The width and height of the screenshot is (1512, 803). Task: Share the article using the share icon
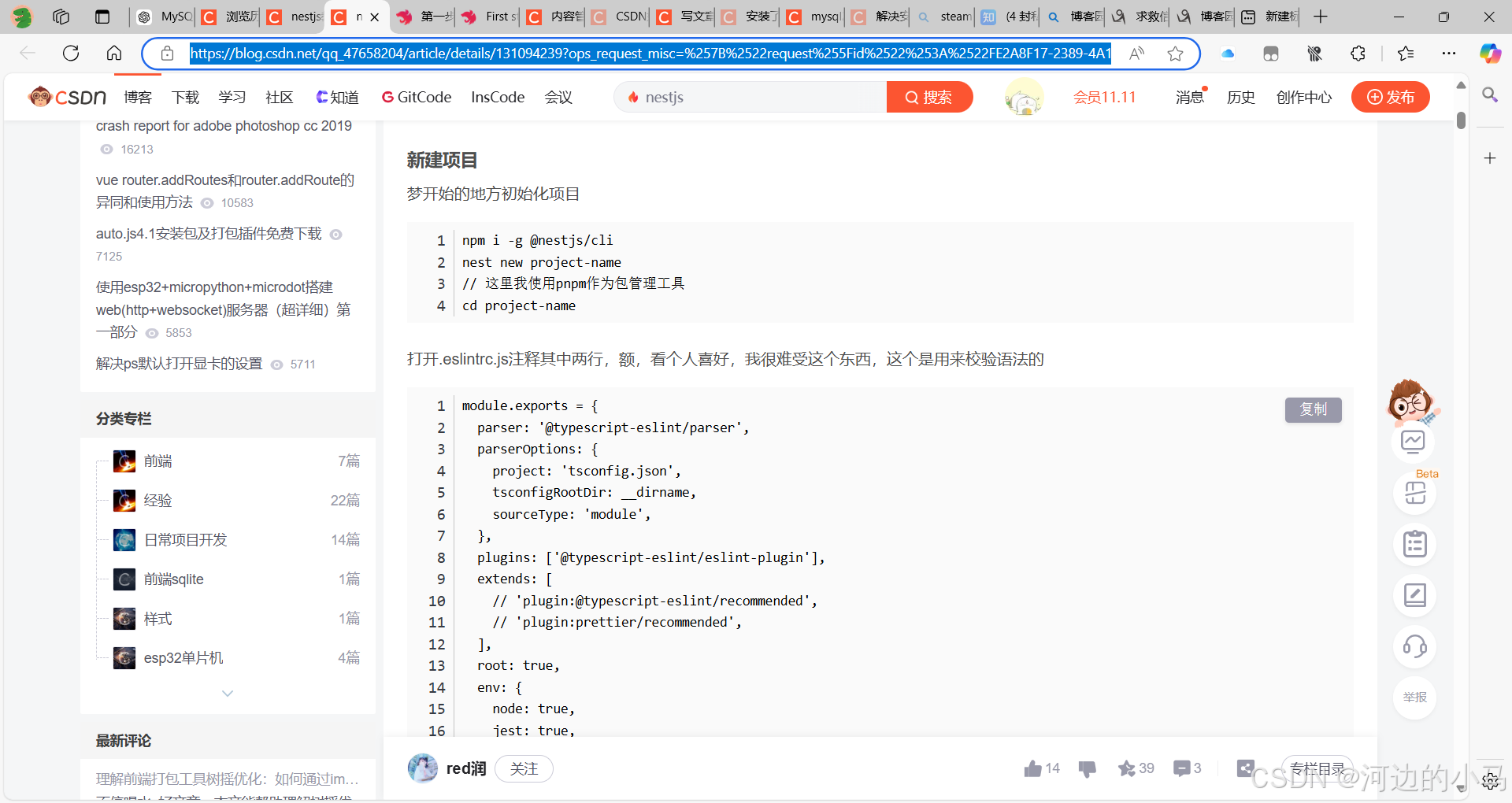tap(1245, 768)
